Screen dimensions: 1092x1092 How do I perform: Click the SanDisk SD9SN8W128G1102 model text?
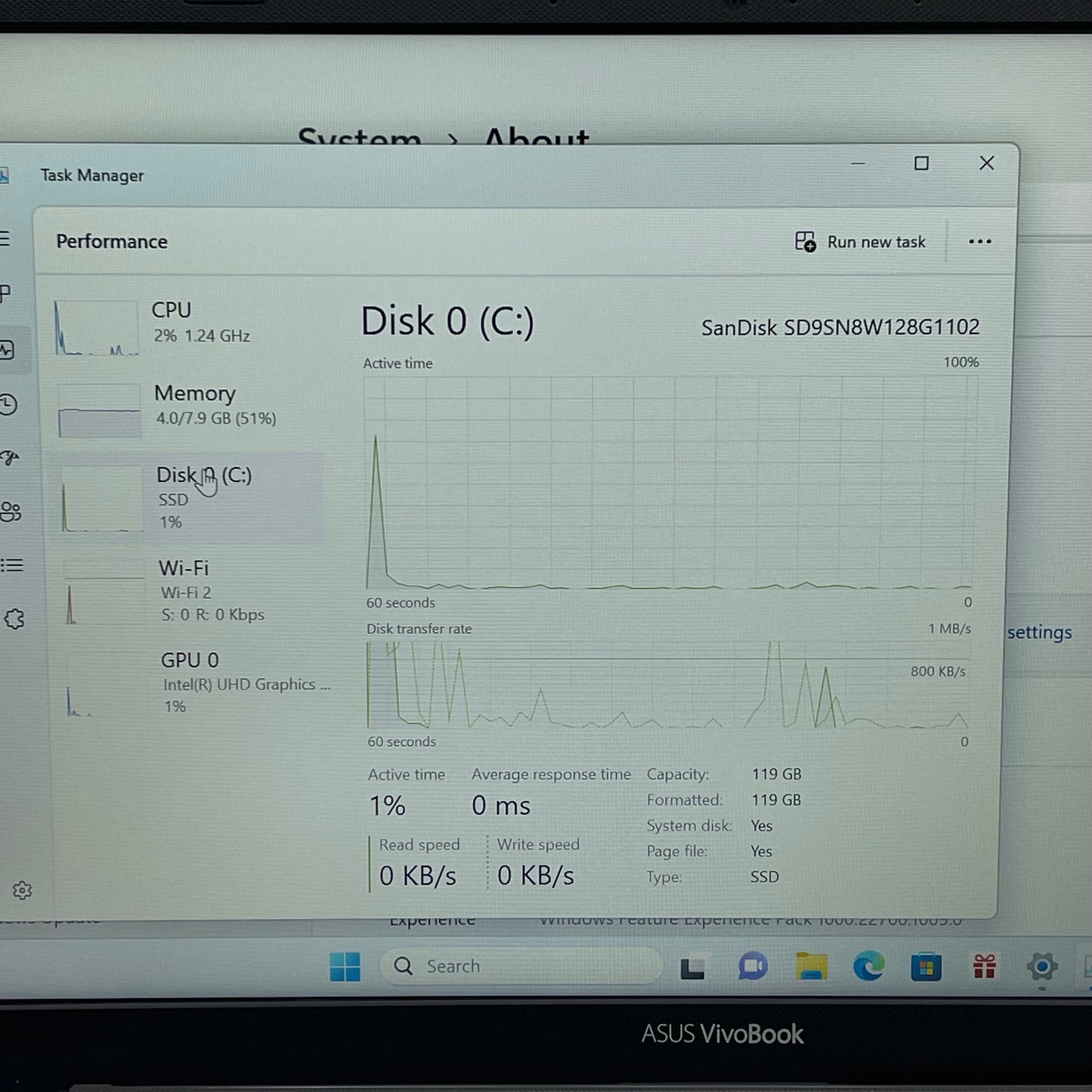pos(840,327)
